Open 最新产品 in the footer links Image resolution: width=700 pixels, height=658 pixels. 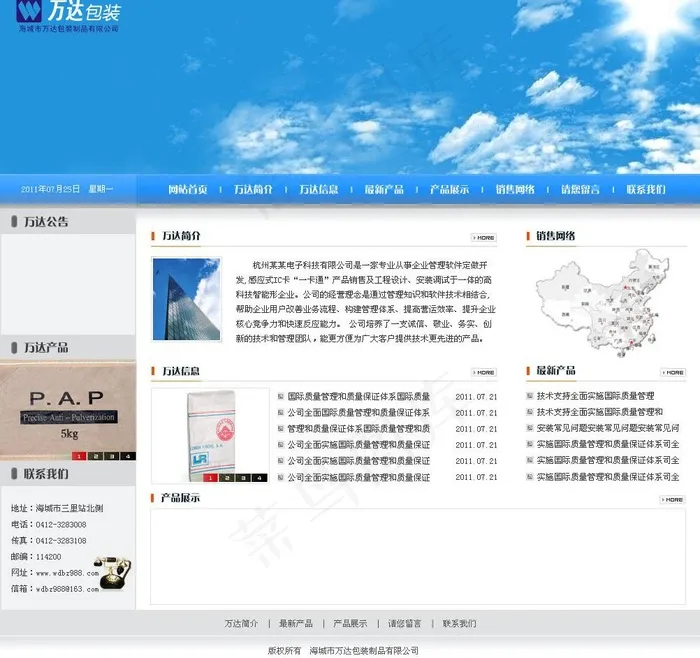(x=296, y=624)
